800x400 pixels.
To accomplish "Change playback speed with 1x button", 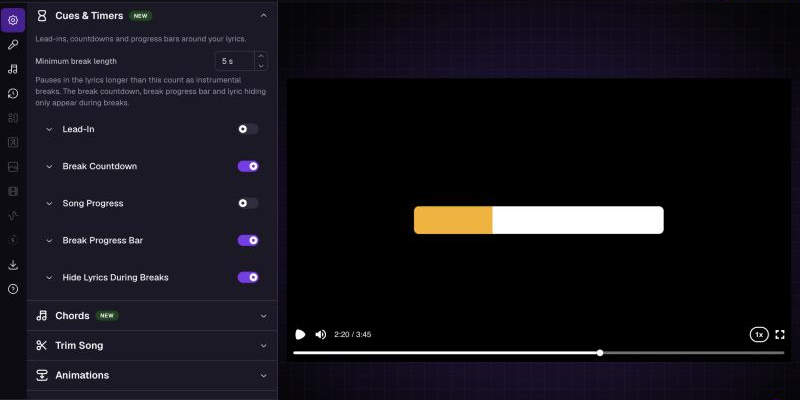I will [759, 335].
